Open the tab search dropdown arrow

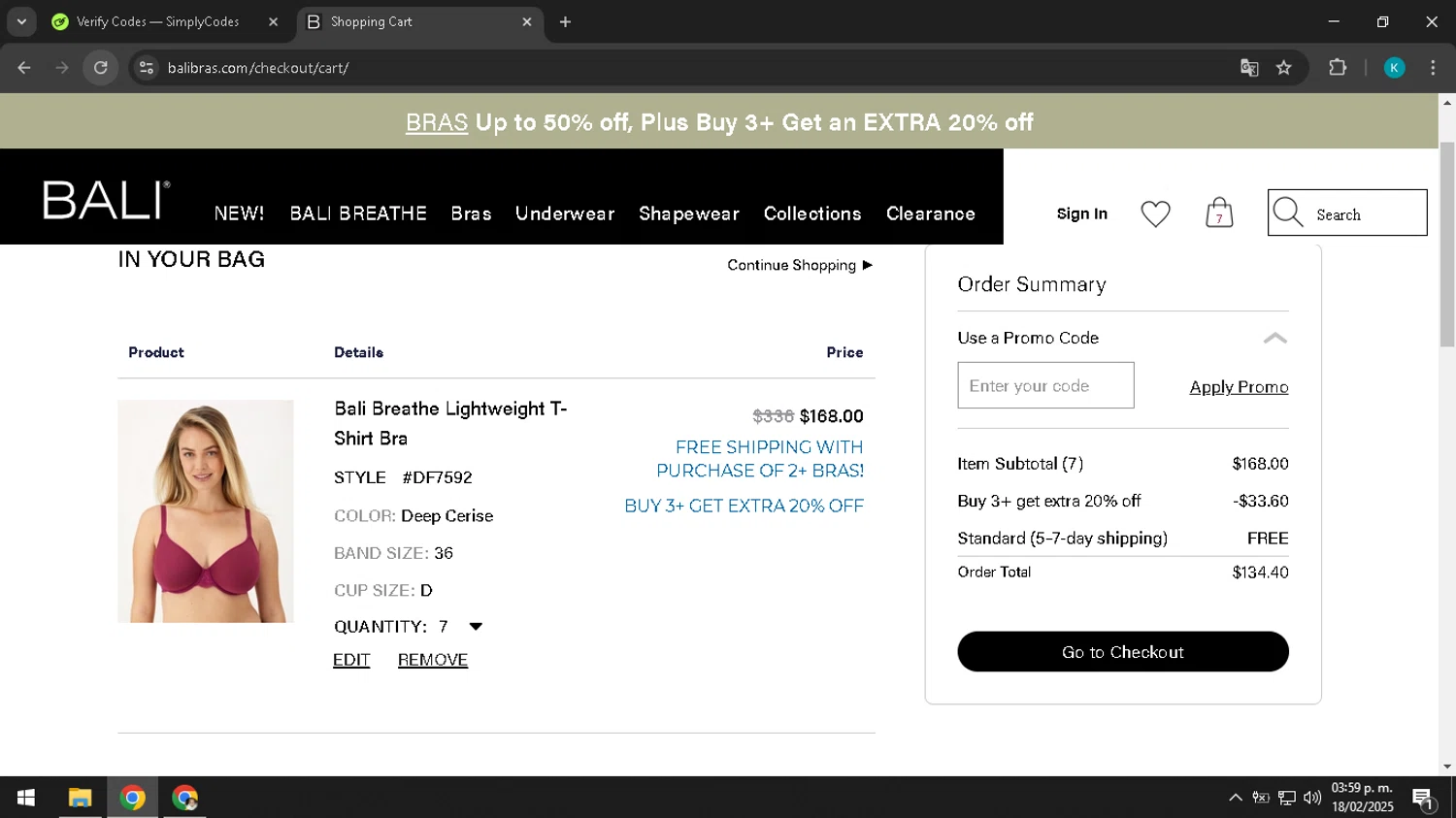point(21,21)
